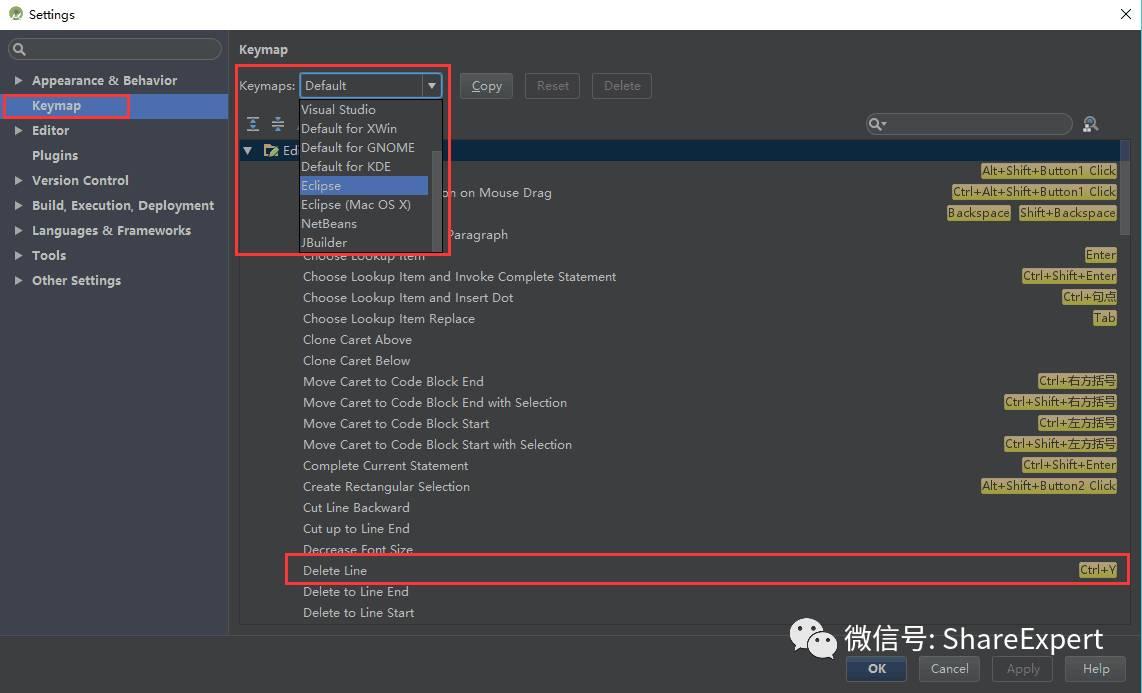This screenshot has height=693, width=1142.
Task: Select Choose Lookup Item Replace action
Action: point(389,319)
